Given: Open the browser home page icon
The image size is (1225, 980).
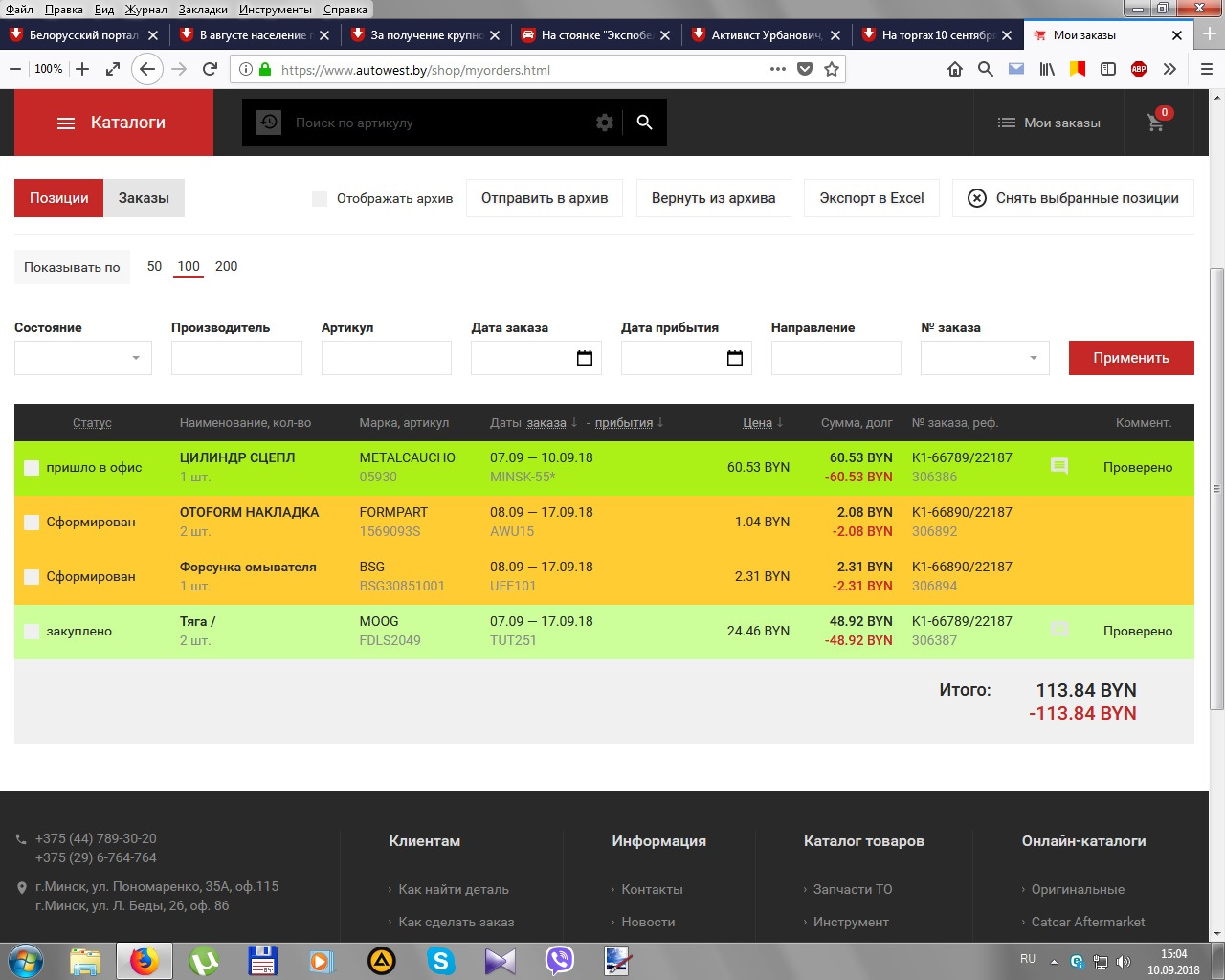Looking at the screenshot, I should 955,69.
